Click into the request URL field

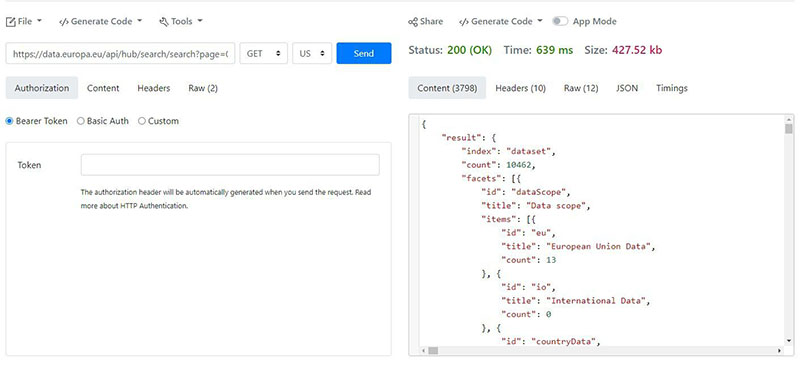[120, 53]
